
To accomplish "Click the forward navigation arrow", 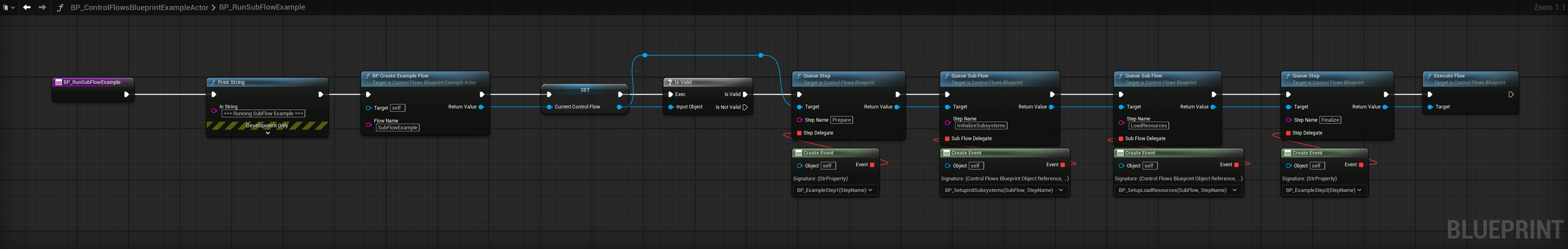I will point(42,7).
